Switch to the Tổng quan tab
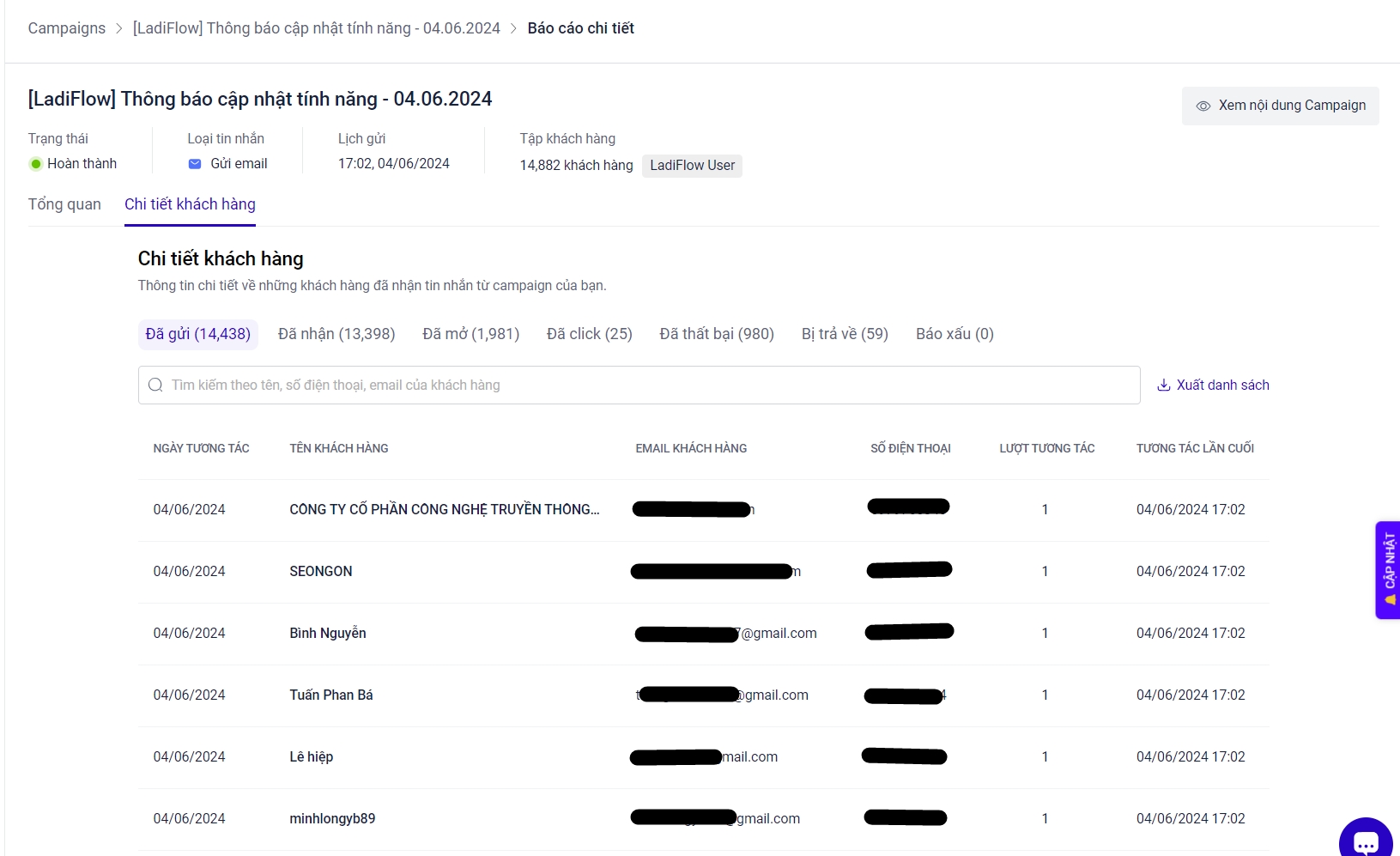 (x=64, y=204)
